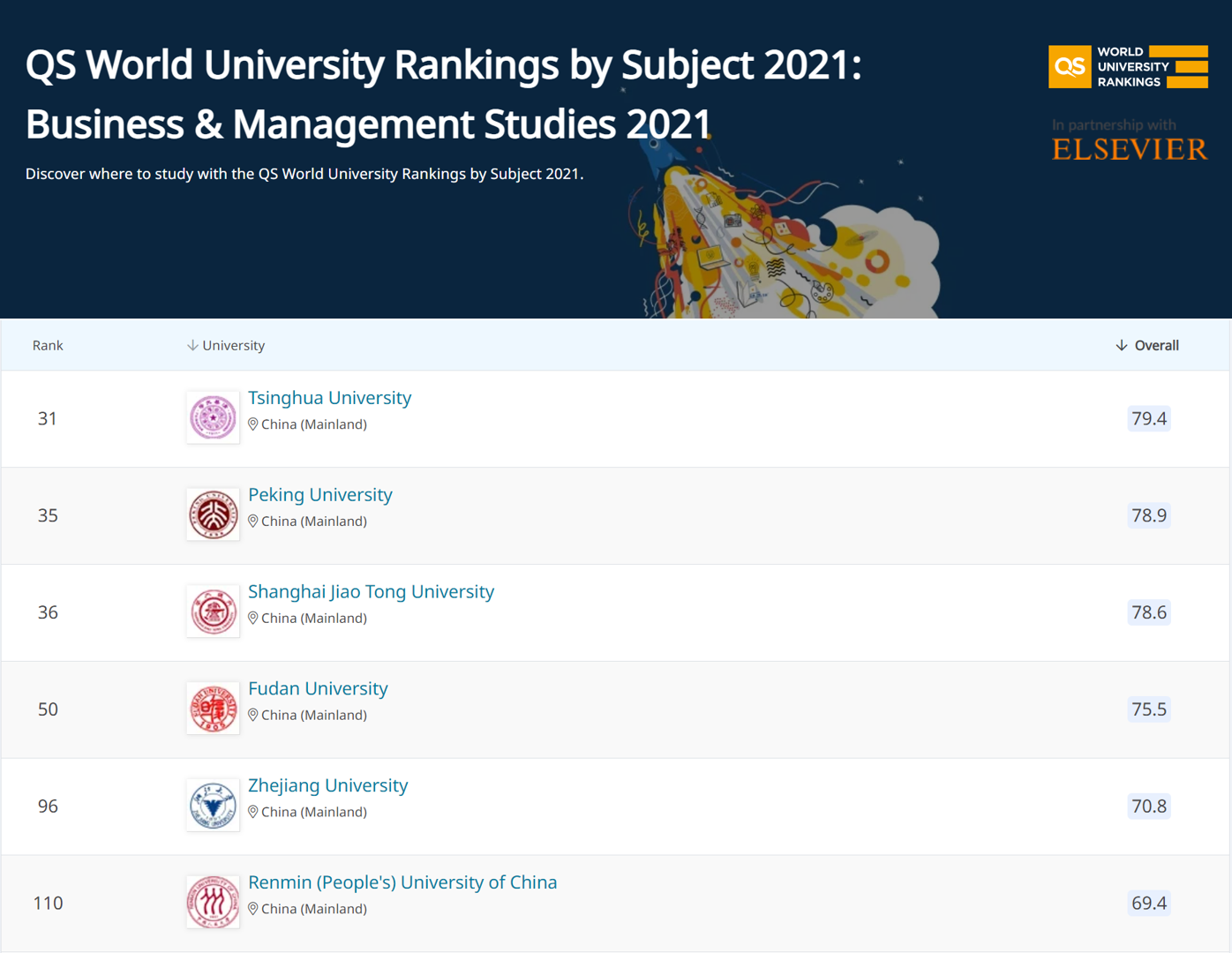1232x953 pixels.
Task: Click China (Mainland) text under Tsinghua University
Action: (314, 424)
